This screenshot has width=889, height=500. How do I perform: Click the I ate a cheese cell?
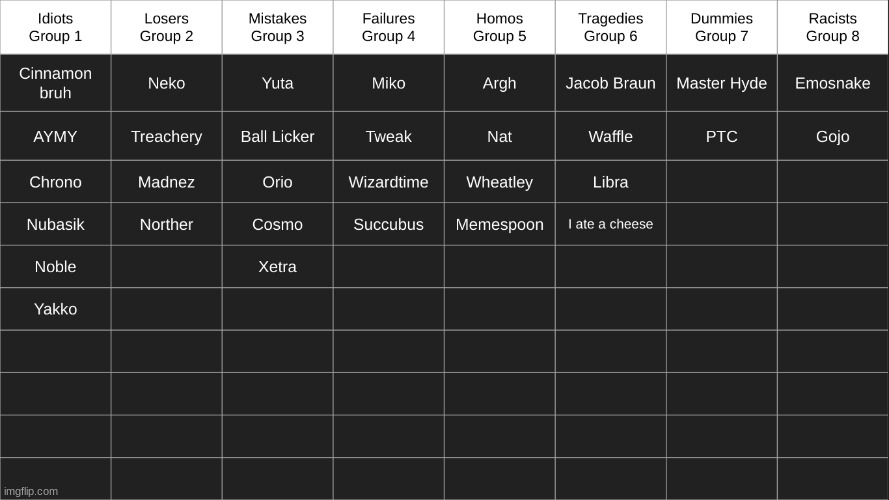[611, 224]
